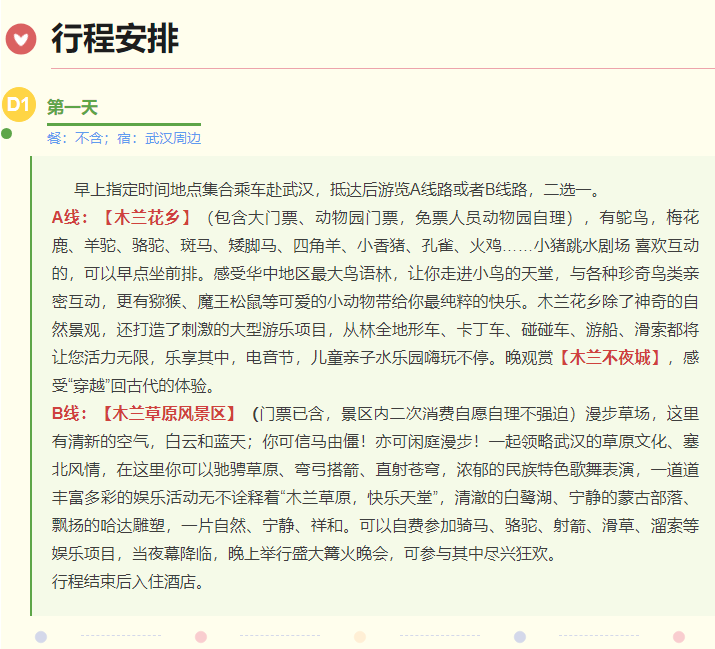Image resolution: width=715 pixels, height=649 pixels.
Task: Click the 餐：不含；宿：武汉周边 info line
Action: pyautogui.click(x=124, y=138)
